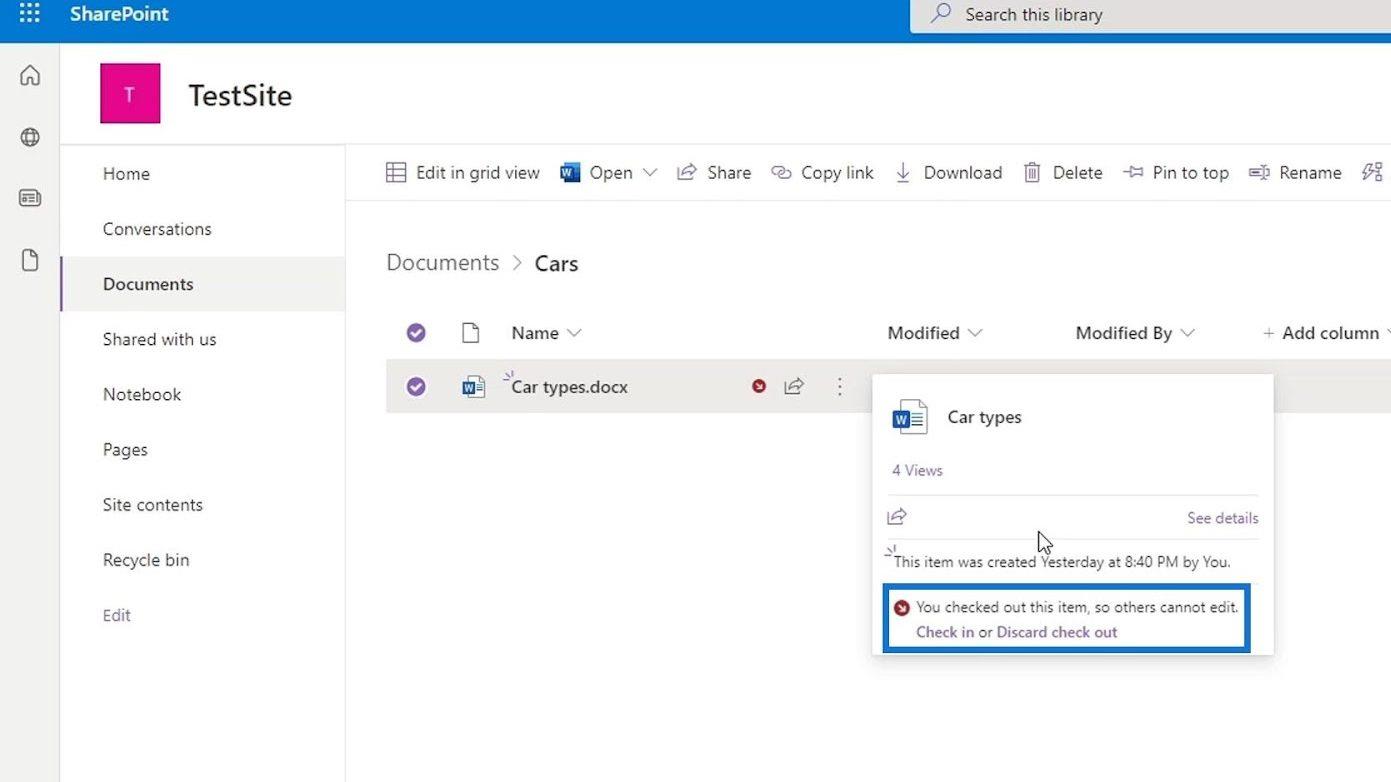Deselect Car types.docx row checkbox
1391x782 pixels.
pos(416,387)
